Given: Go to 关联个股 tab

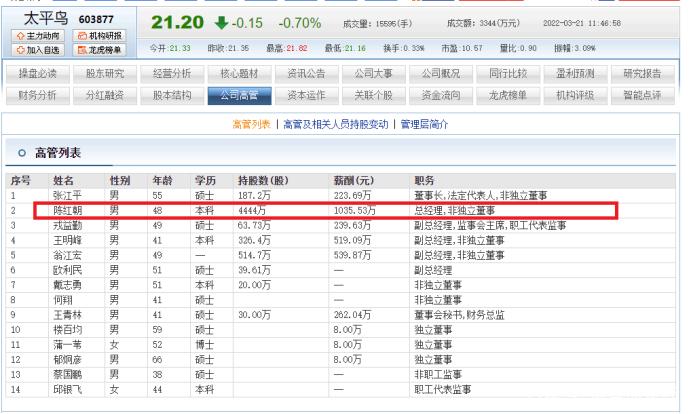Looking at the screenshot, I should click(374, 95).
